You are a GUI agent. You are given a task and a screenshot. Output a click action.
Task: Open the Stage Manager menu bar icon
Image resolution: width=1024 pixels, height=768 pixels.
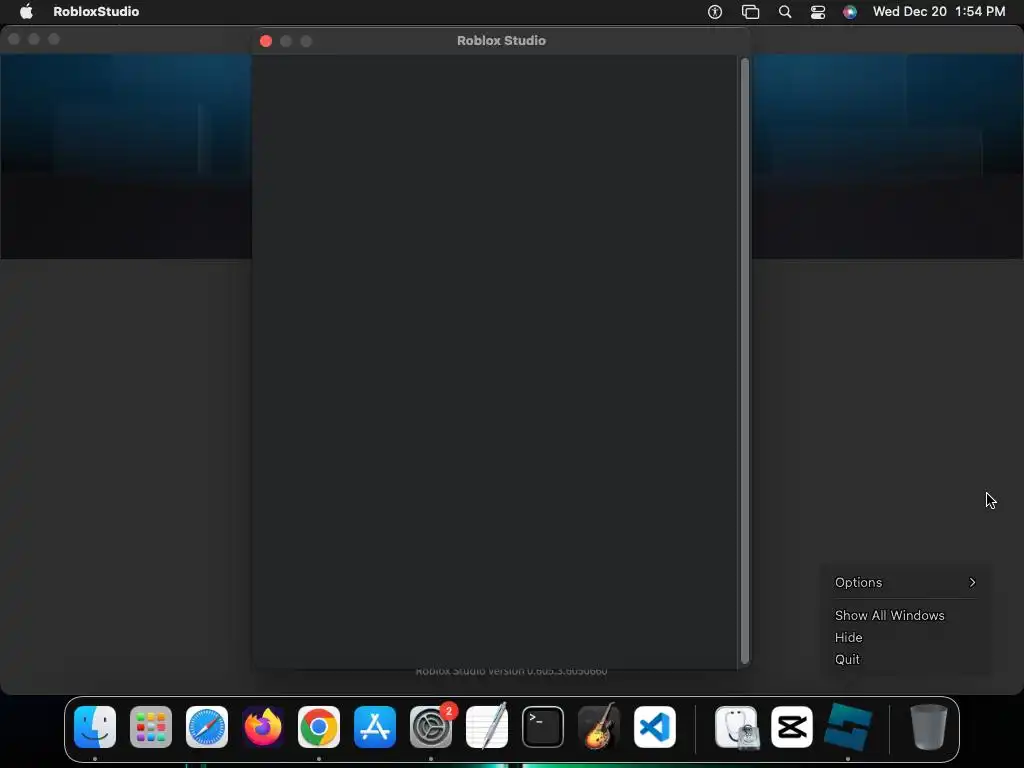[x=750, y=12]
